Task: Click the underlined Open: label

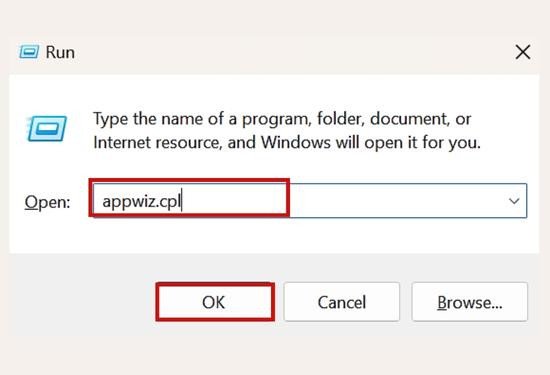Action: click(x=47, y=202)
